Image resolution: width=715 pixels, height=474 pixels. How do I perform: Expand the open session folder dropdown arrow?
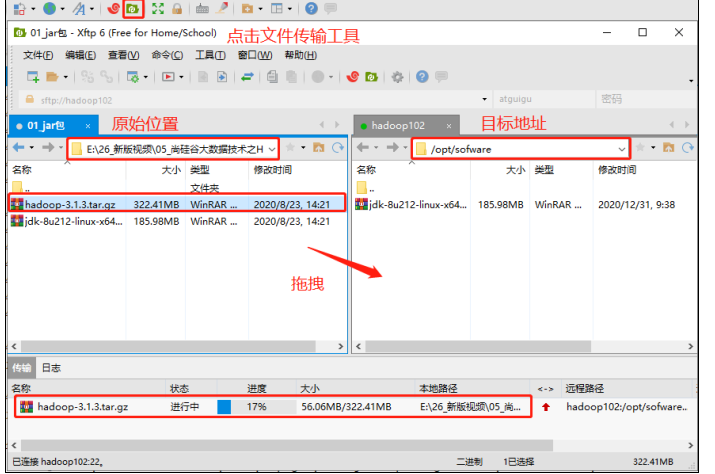[x=66, y=77]
